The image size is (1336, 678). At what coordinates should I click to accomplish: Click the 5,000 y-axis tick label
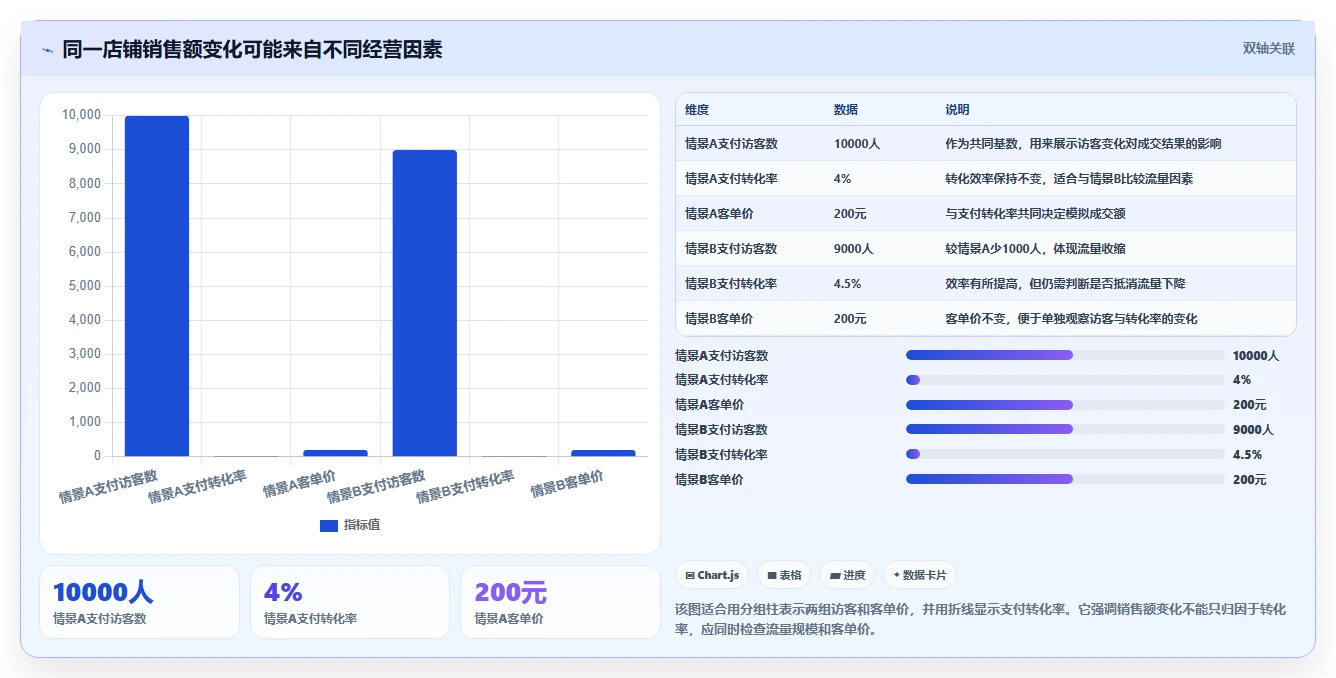point(83,286)
